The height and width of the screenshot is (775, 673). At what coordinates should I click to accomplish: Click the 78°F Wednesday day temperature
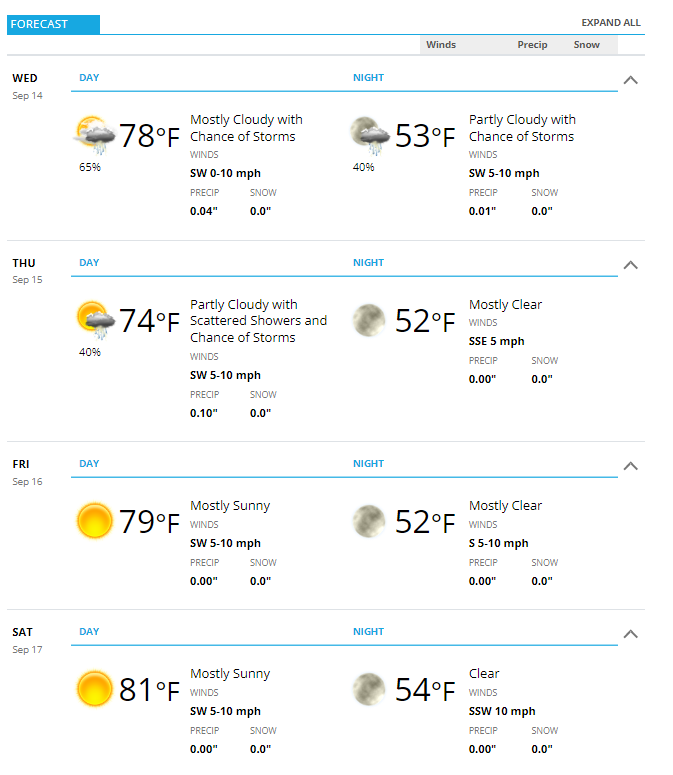click(149, 135)
